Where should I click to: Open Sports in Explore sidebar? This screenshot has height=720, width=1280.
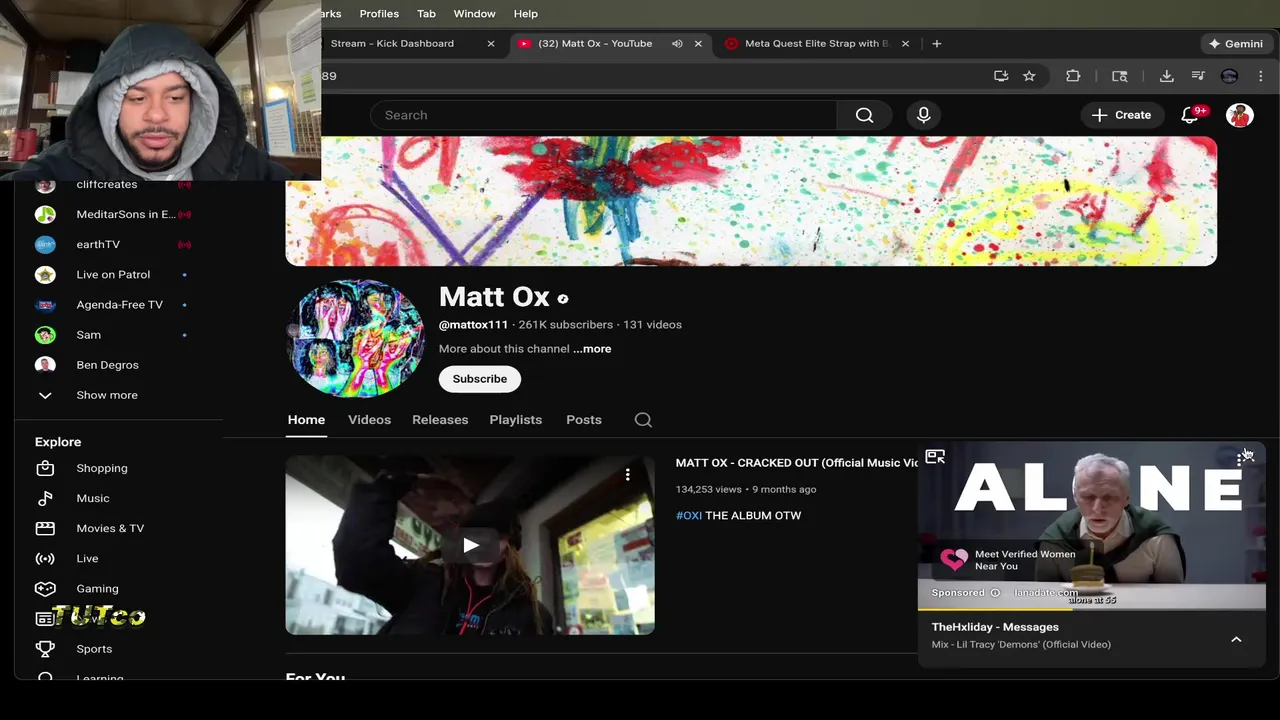(94, 649)
